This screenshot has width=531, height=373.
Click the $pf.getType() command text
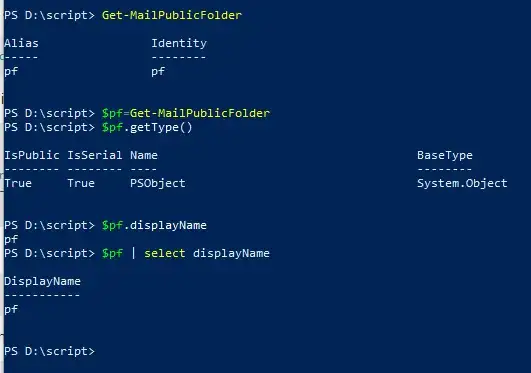(147, 128)
